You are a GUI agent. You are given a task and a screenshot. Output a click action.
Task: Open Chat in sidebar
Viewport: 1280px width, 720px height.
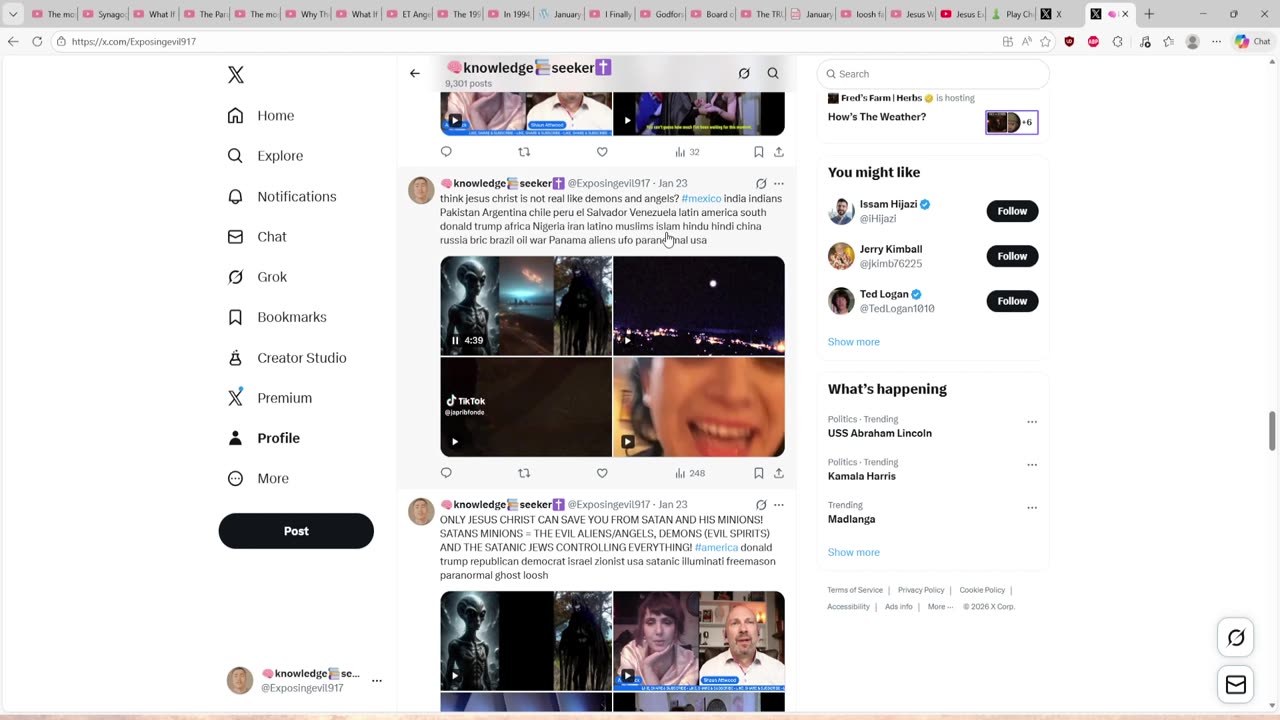[x=256, y=237]
